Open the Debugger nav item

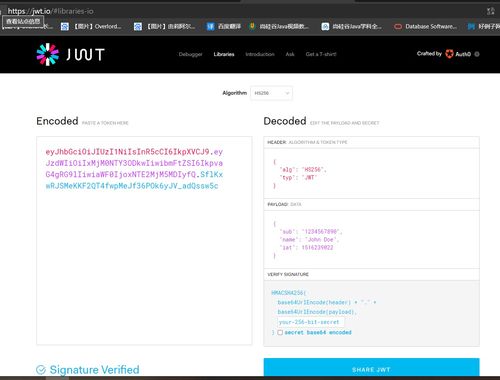(x=190, y=54)
